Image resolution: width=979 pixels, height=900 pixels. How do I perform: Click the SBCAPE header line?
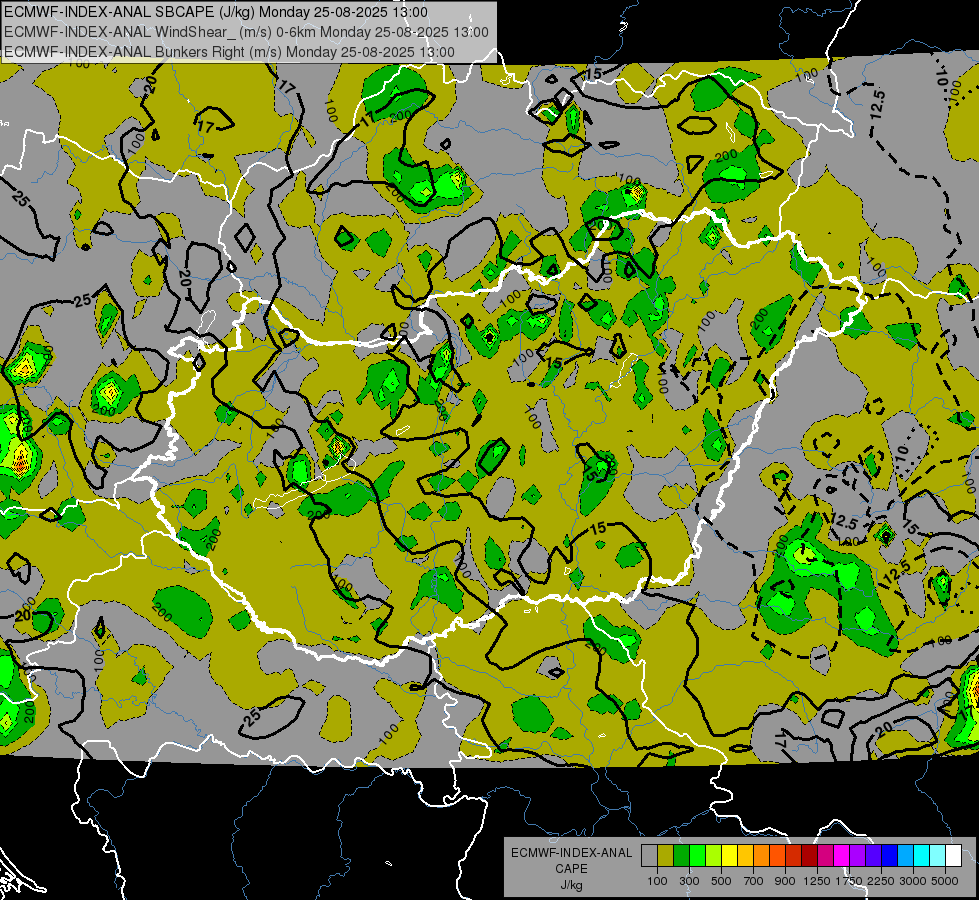(x=216, y=12)
